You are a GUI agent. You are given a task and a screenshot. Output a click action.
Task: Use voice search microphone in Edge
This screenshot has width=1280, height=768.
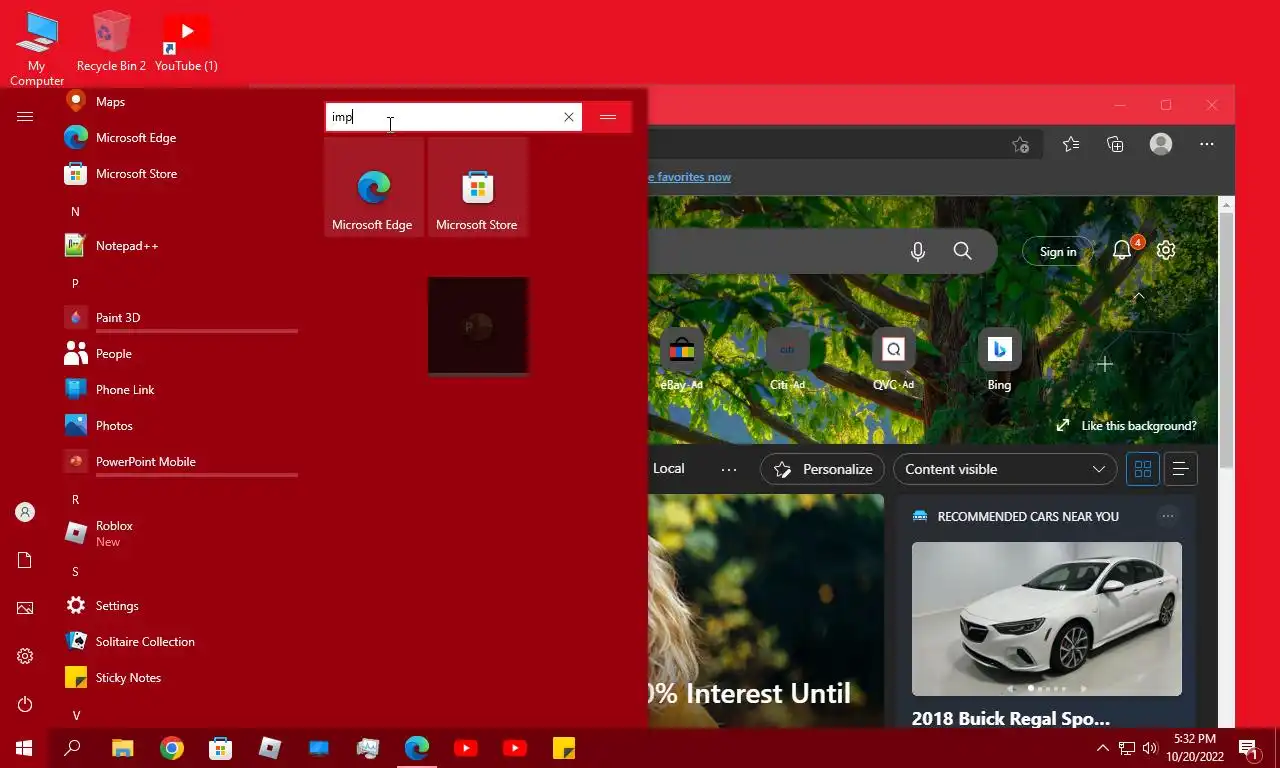click(918, 251)
